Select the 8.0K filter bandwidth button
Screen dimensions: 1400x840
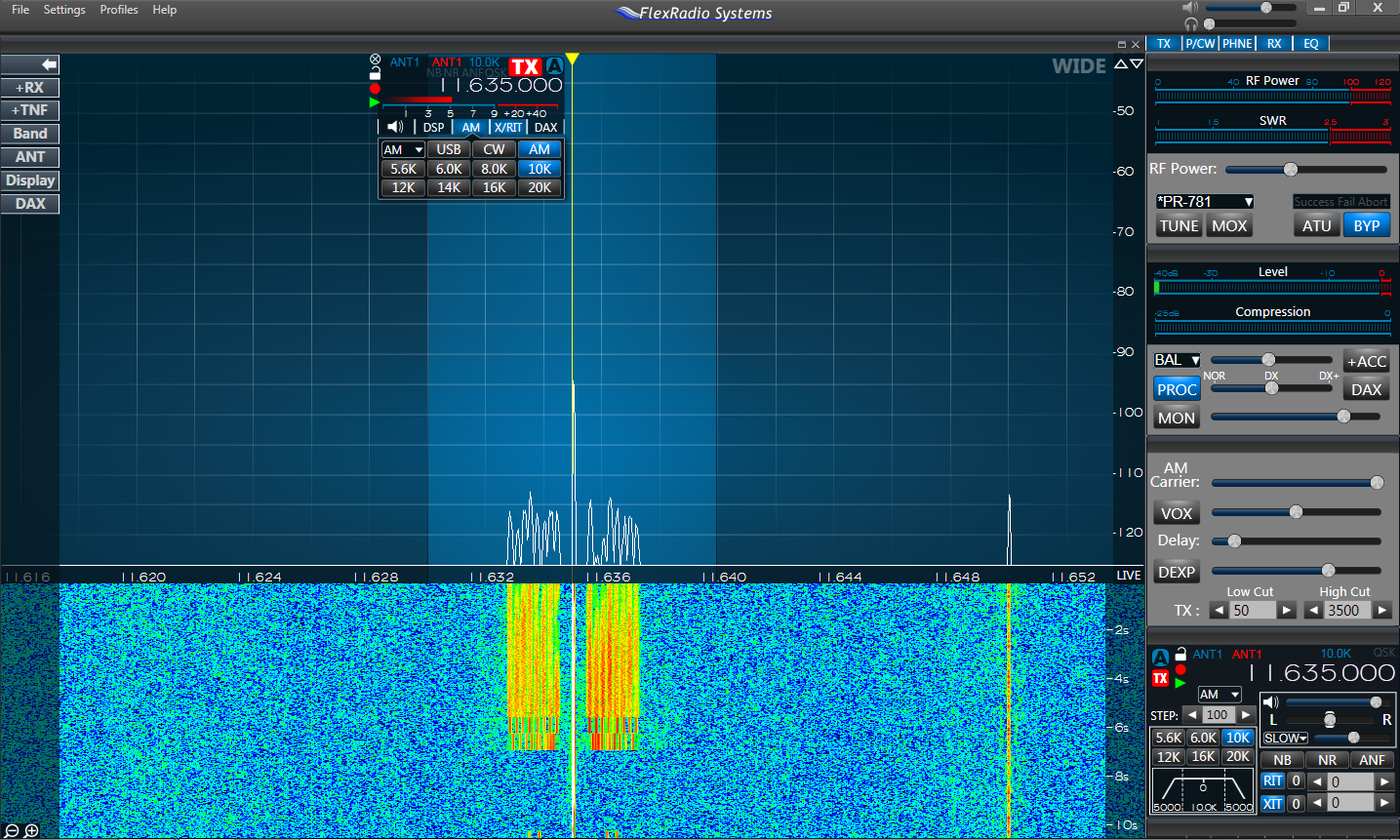click(494, 169)
